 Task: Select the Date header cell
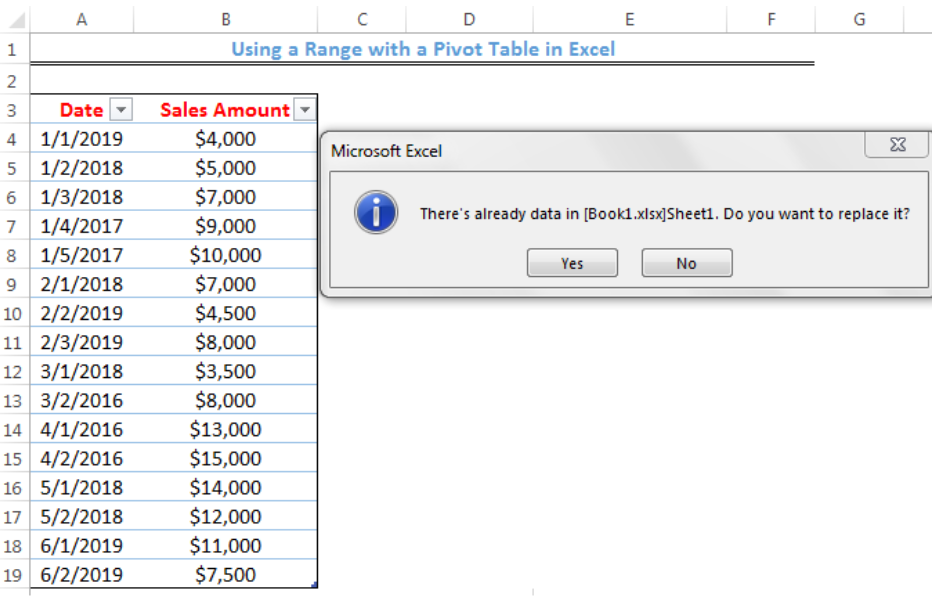(x=80, y=110)
